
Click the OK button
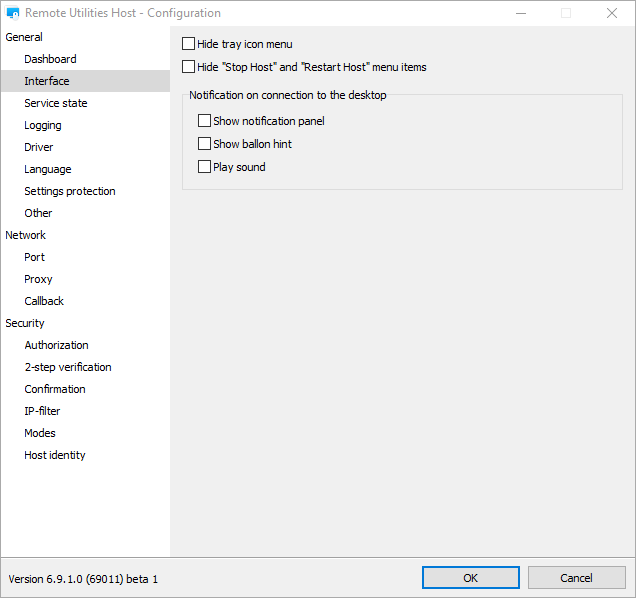click(x=470, y=578)
